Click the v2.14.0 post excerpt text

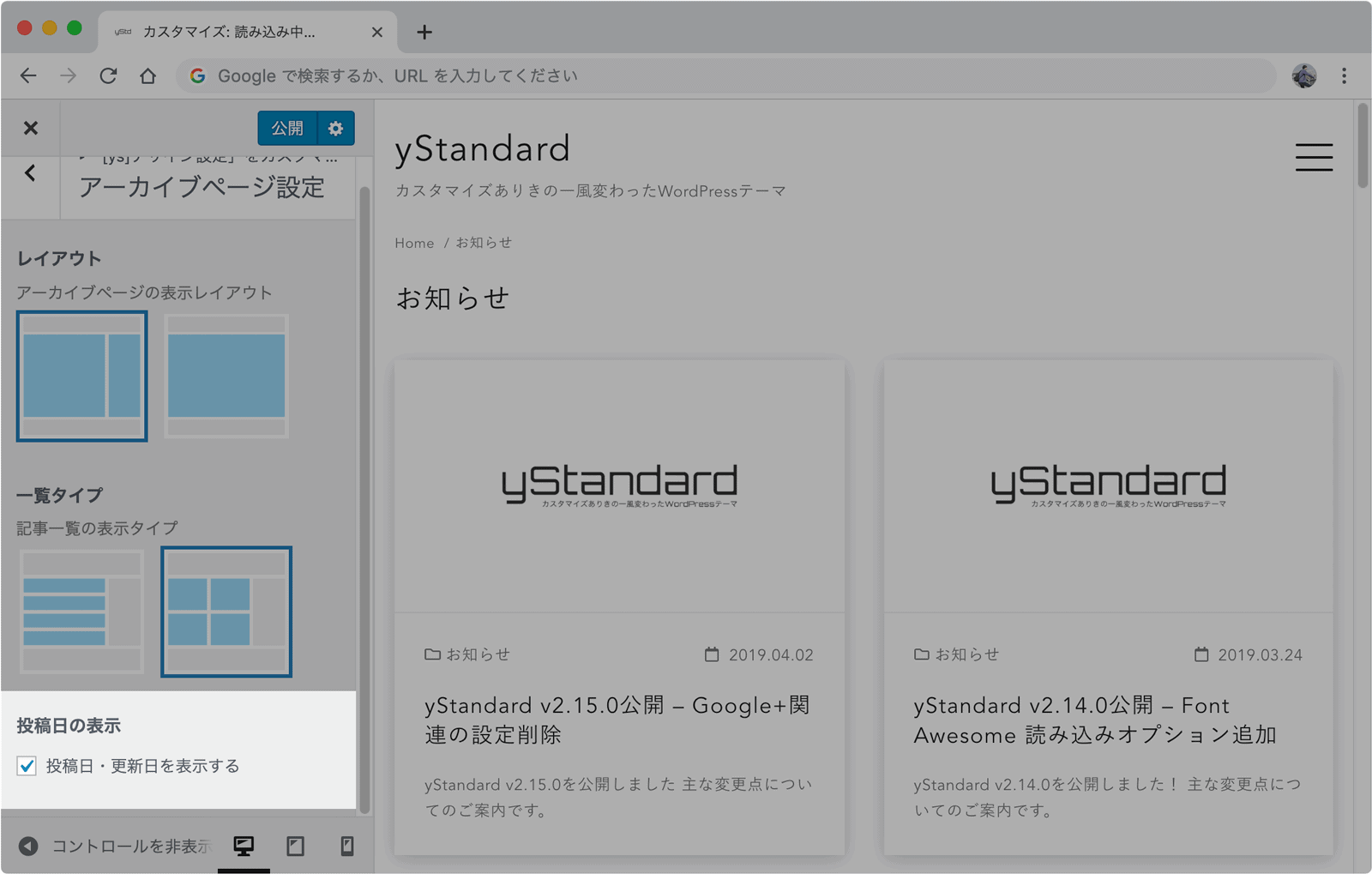tap(1107, 797)
